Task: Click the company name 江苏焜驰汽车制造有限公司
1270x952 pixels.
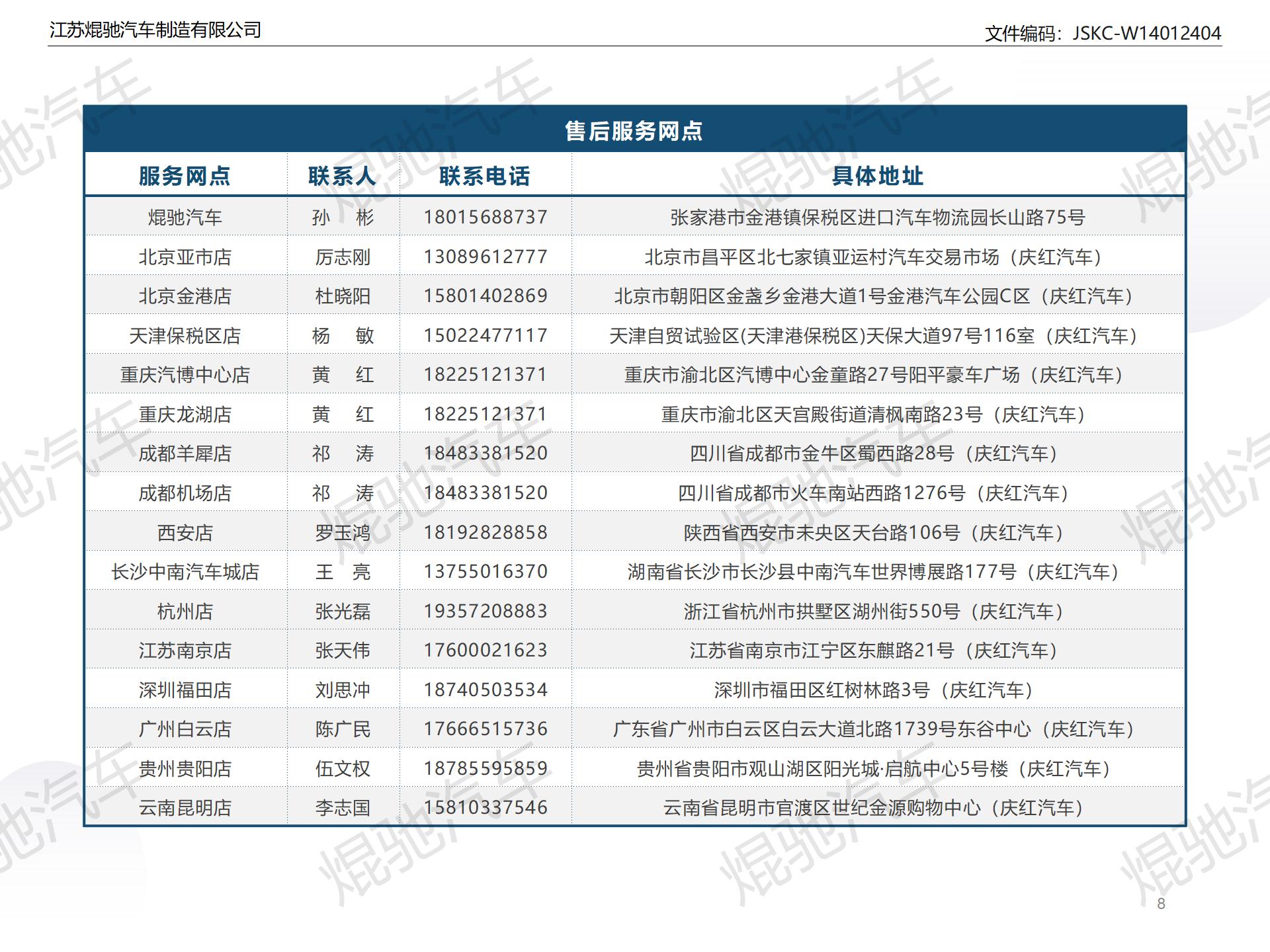Action: click(155, 30)
